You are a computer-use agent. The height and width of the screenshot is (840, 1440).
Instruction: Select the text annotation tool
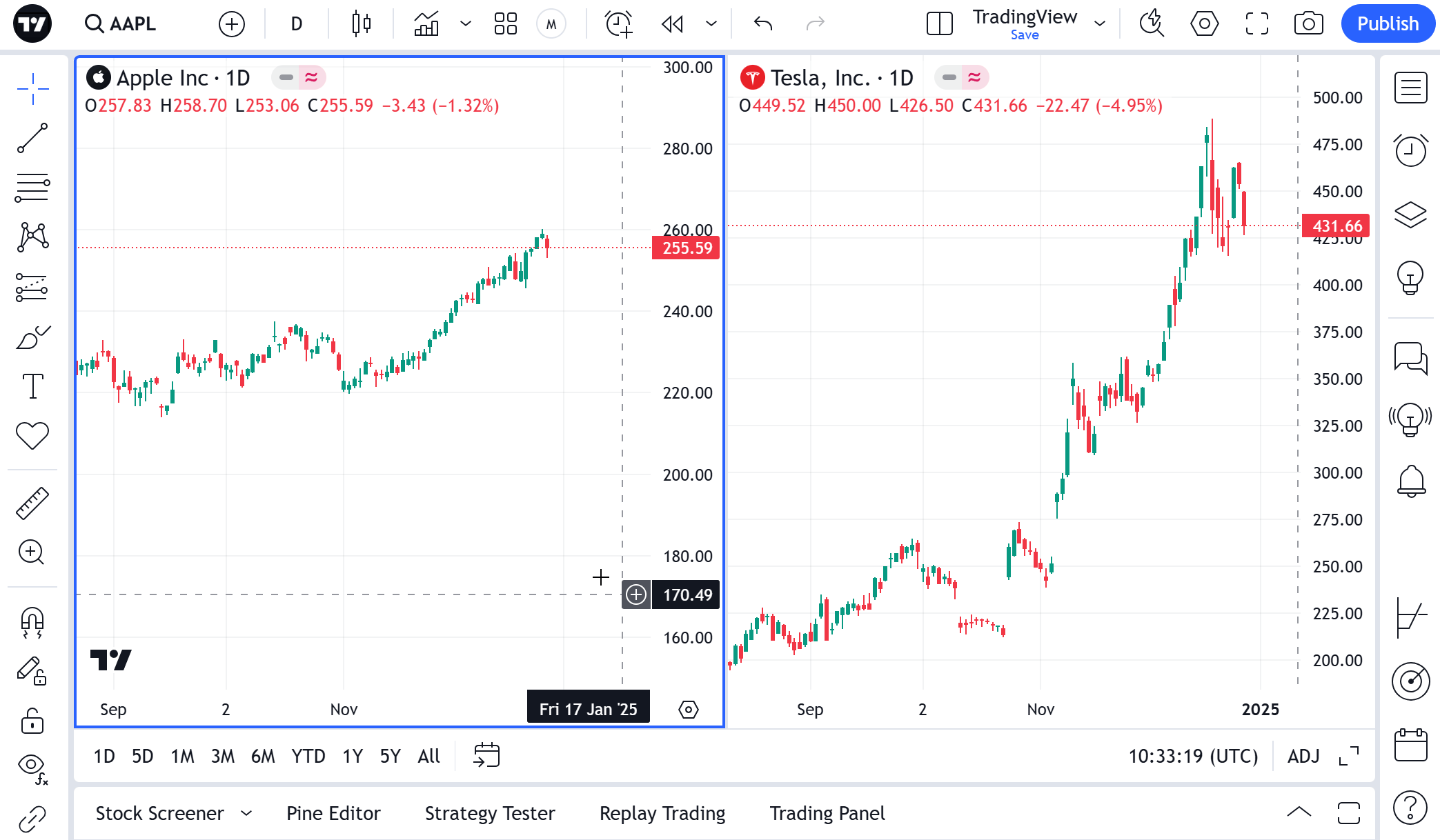pos(32,386)
